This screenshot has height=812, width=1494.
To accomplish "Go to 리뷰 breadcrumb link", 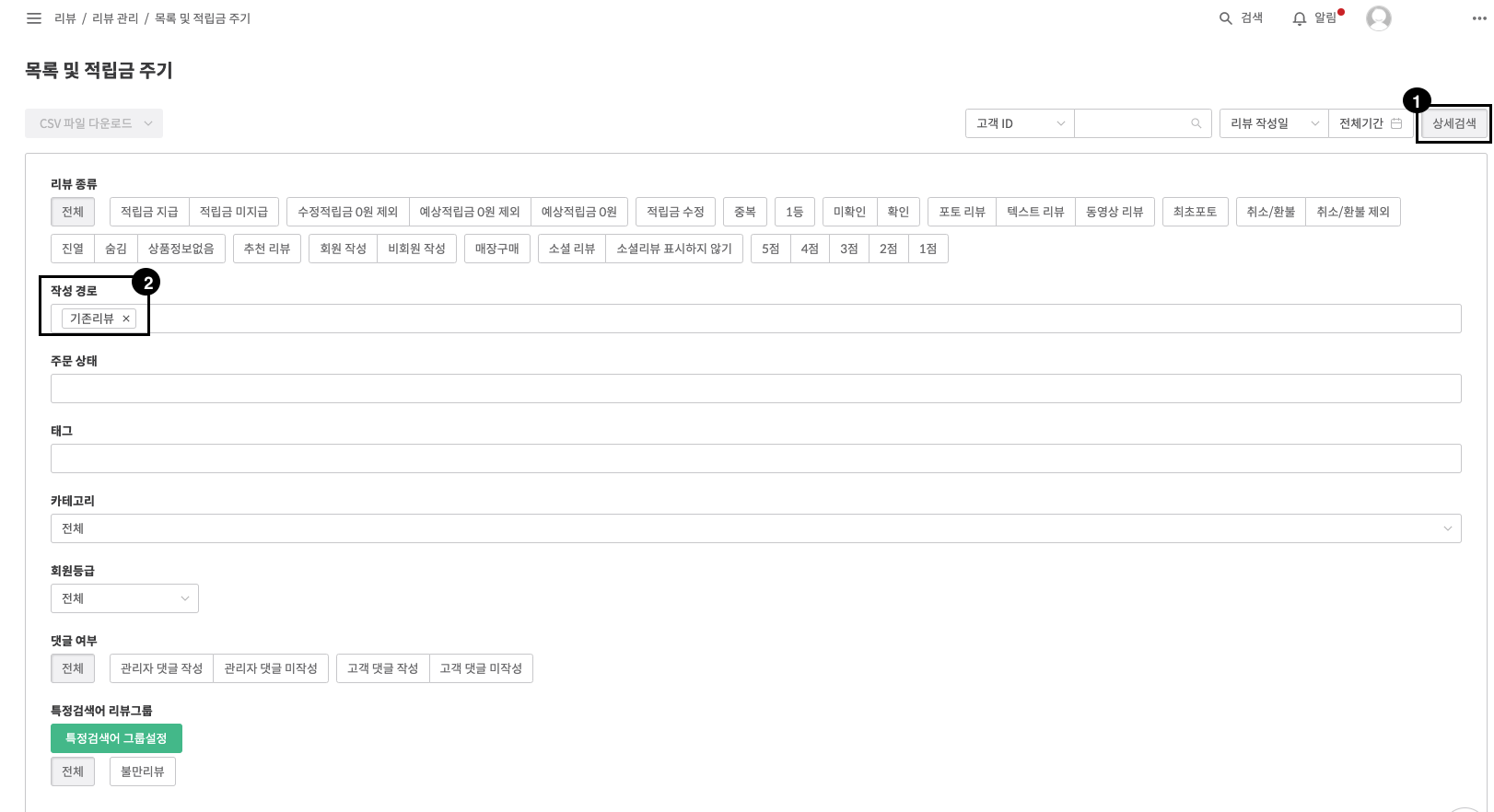I will coord(65,18).
